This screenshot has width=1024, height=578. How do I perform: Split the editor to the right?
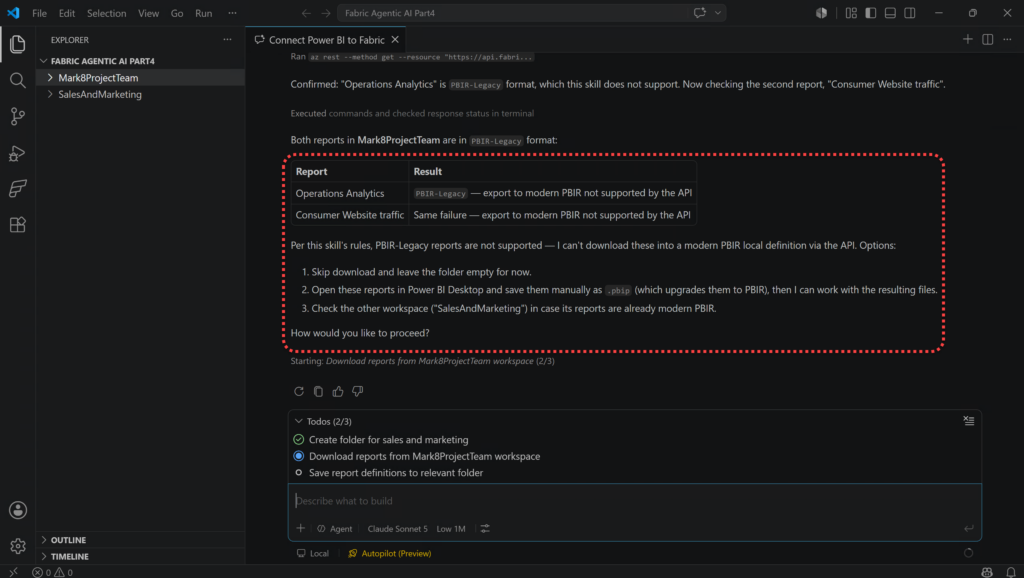[x=987, y=40]
